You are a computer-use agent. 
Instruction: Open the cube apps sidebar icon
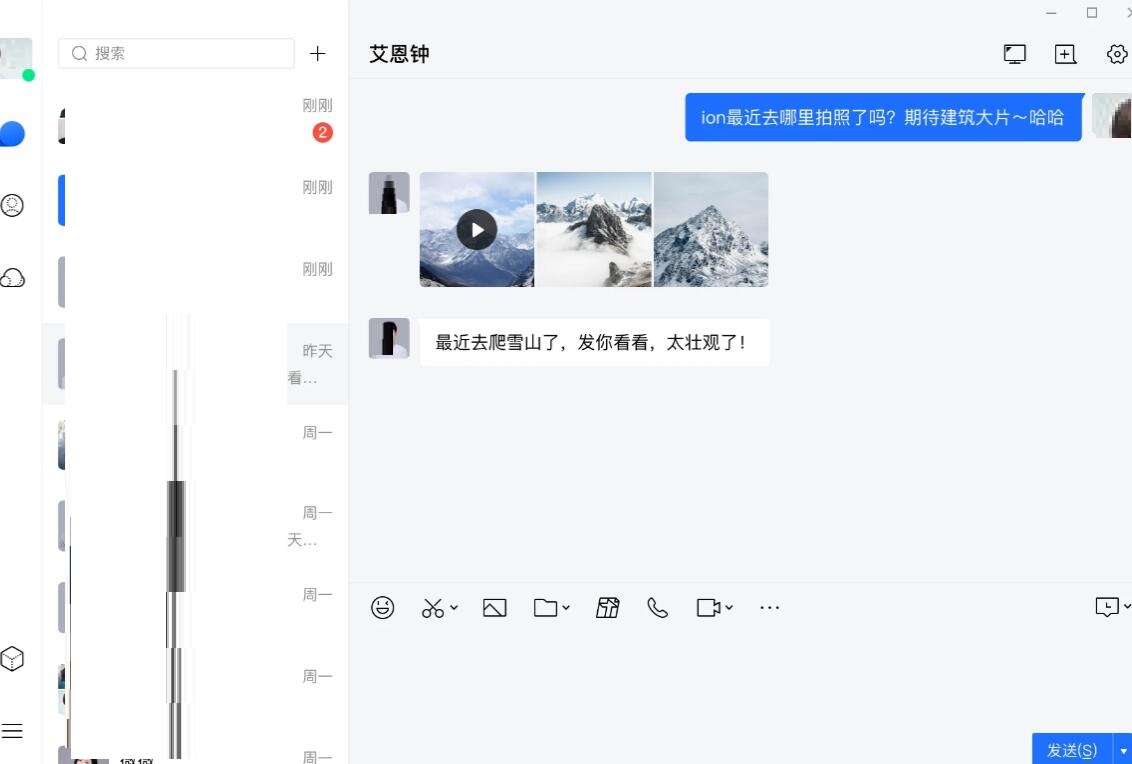tap(12, 659)
